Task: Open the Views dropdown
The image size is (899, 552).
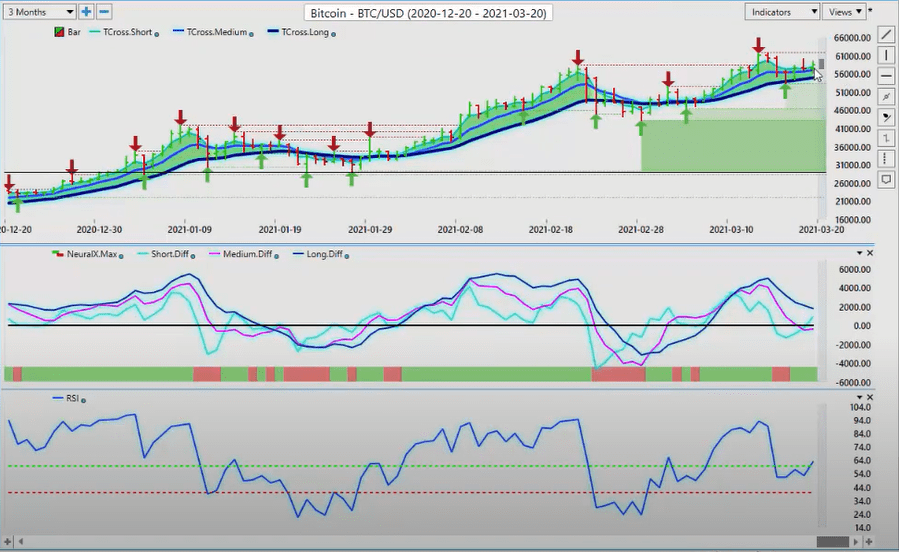Action: (844, 11)
